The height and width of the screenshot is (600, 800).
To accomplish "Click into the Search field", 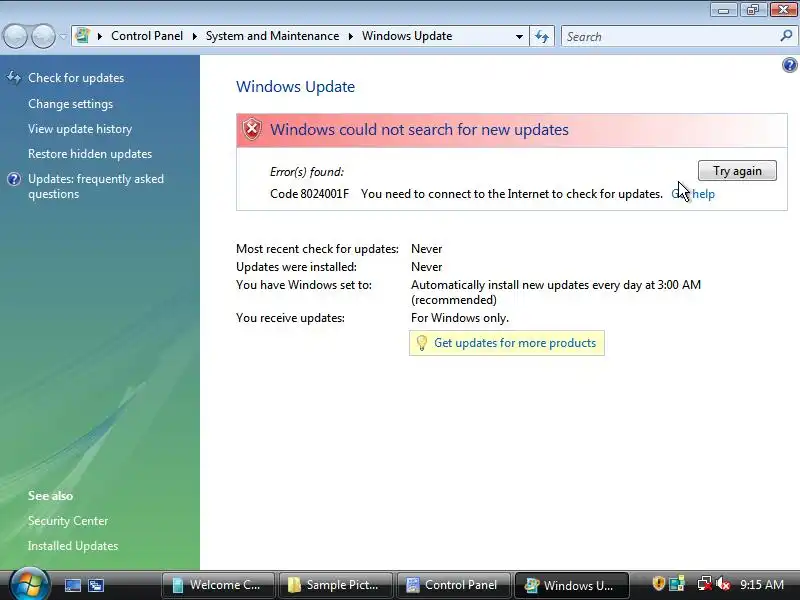I will [671, 37].
